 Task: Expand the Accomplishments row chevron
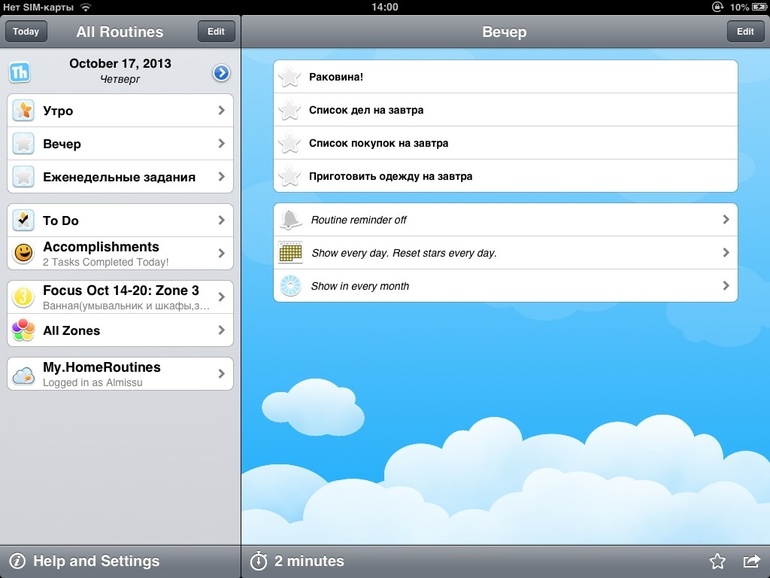pos(221,253)
